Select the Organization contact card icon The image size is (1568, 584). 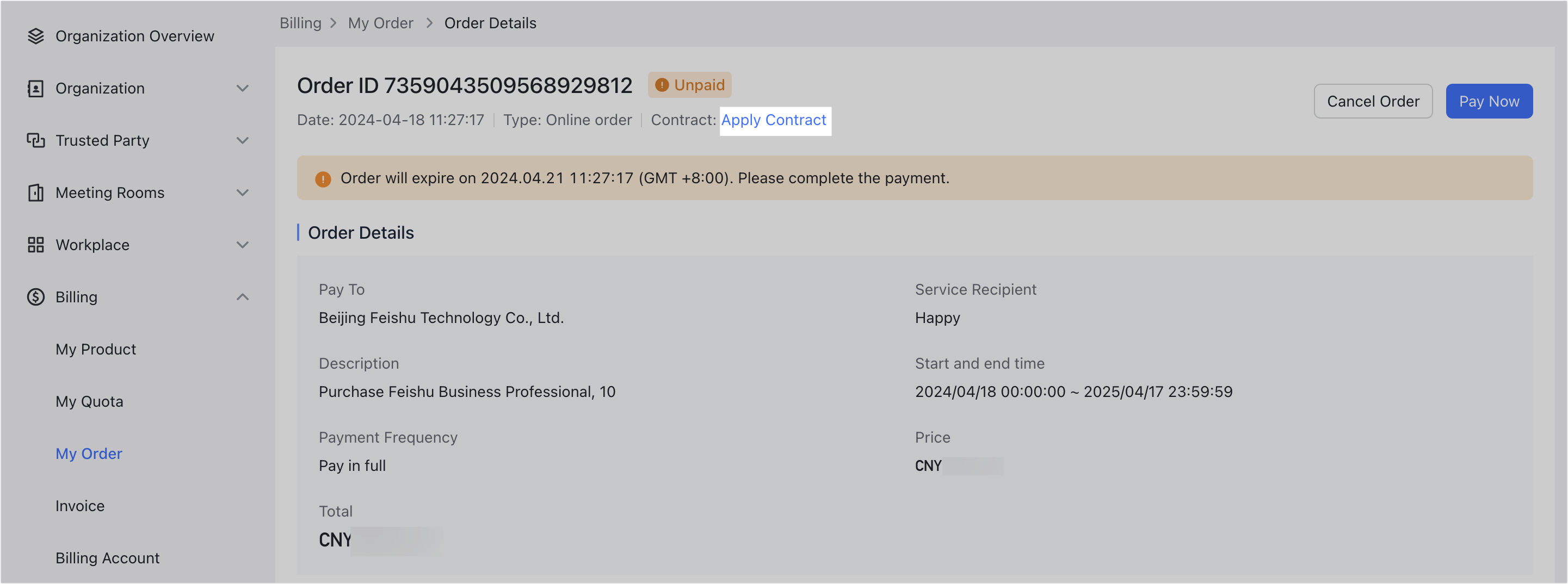pos(36,88)
